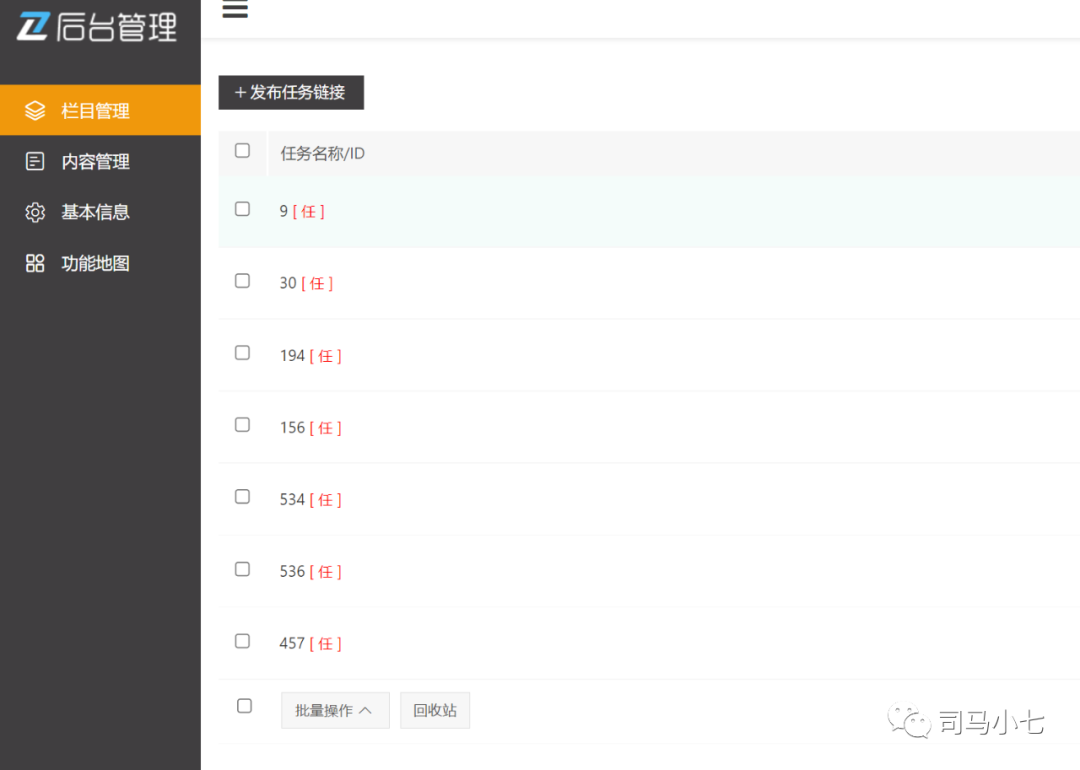Click the document icon beside 内容管理

click(35, 161)
